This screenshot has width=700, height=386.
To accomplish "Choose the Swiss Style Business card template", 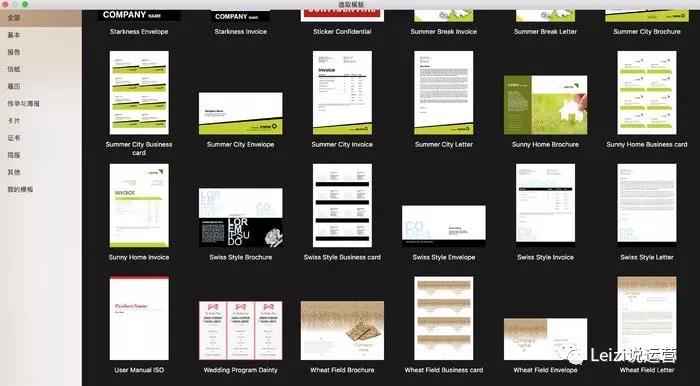I will pos(342,205).
